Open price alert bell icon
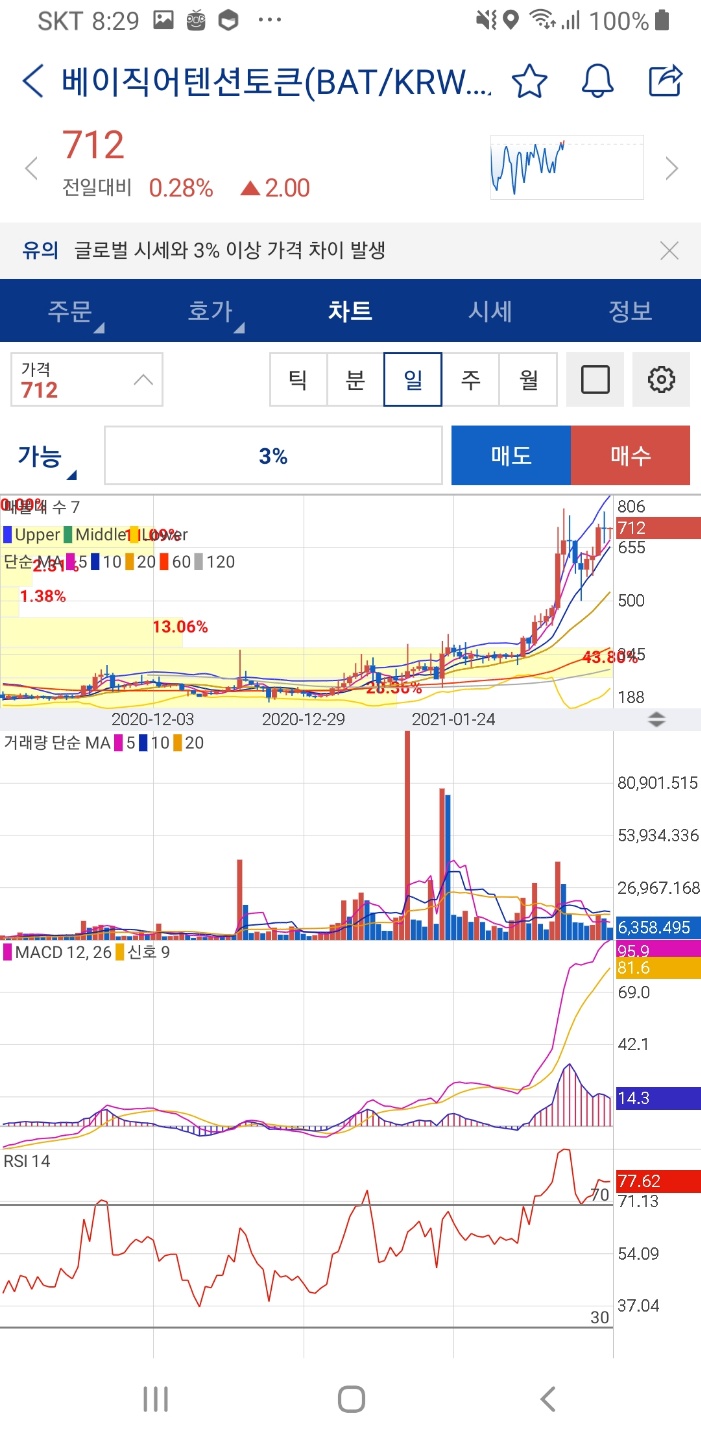701x1440 pixels. coord(598,81)
